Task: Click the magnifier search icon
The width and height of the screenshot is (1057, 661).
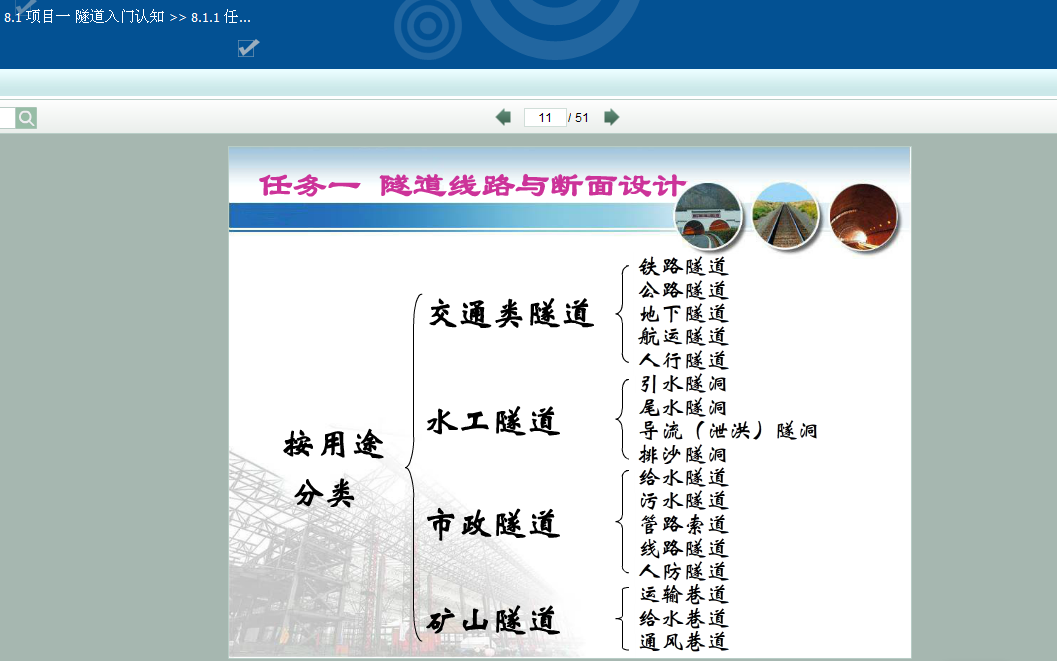Action: point(26,118)
